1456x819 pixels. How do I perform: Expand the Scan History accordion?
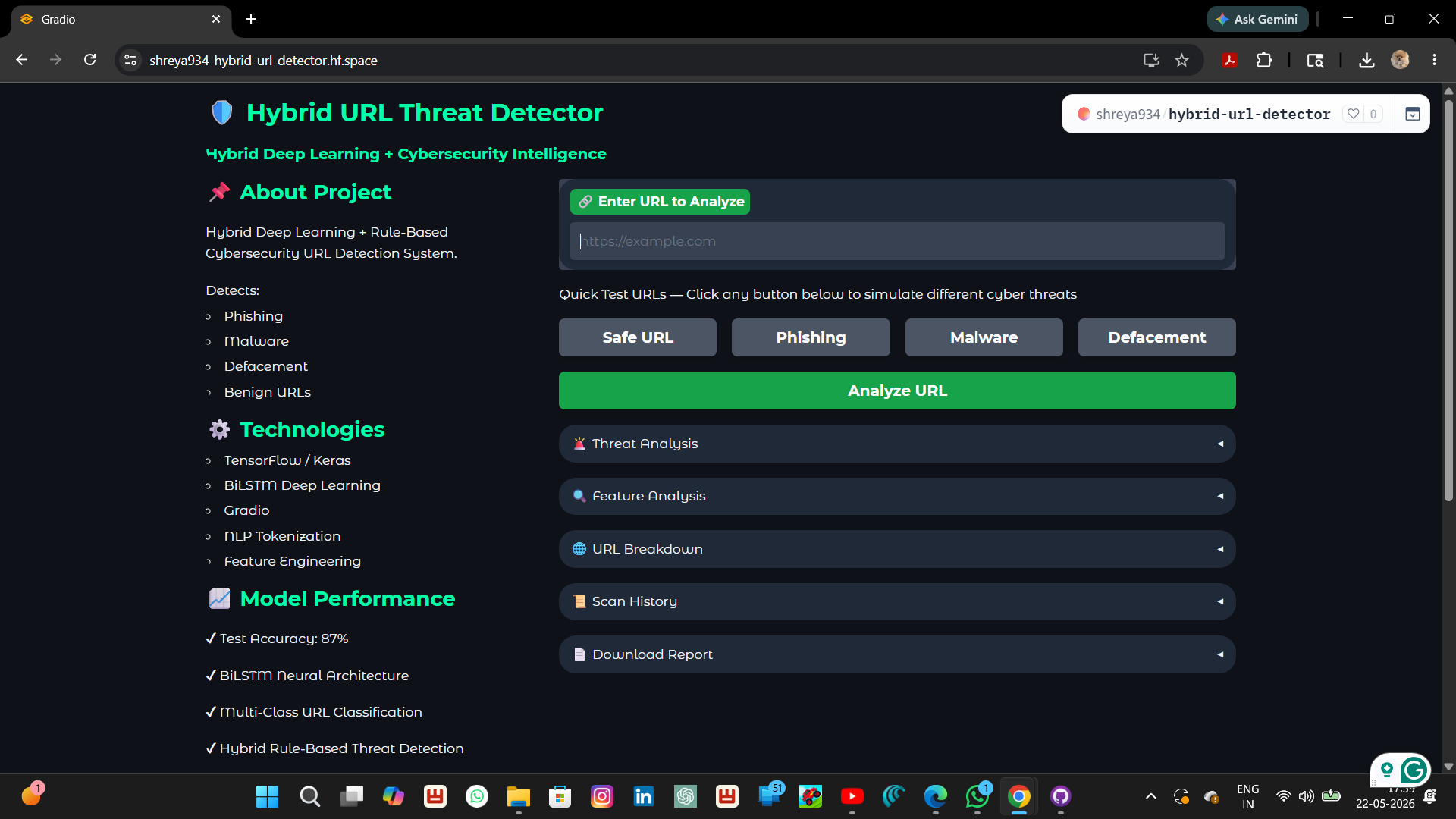897,601
